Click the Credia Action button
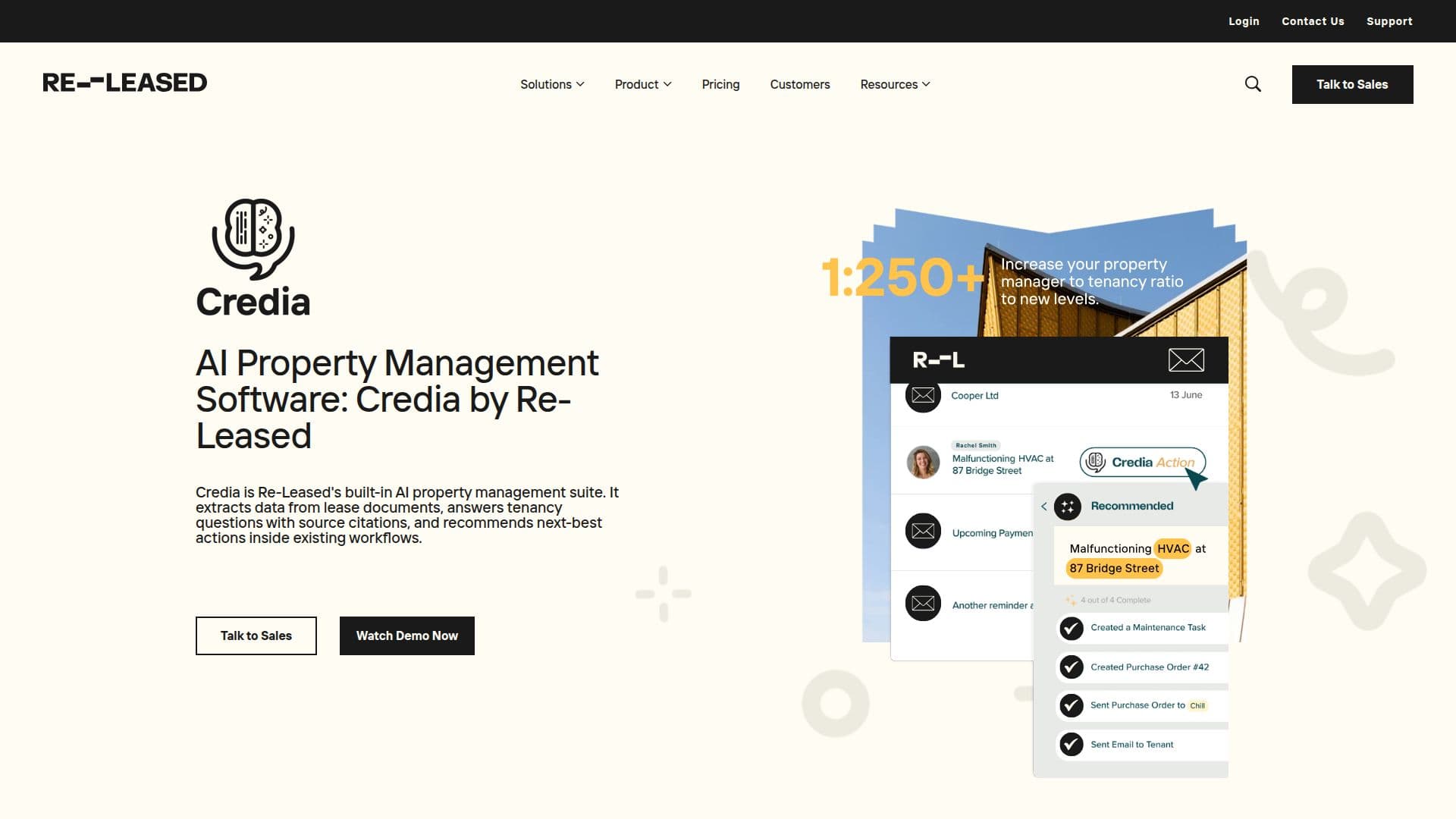 coord(1142,462)
